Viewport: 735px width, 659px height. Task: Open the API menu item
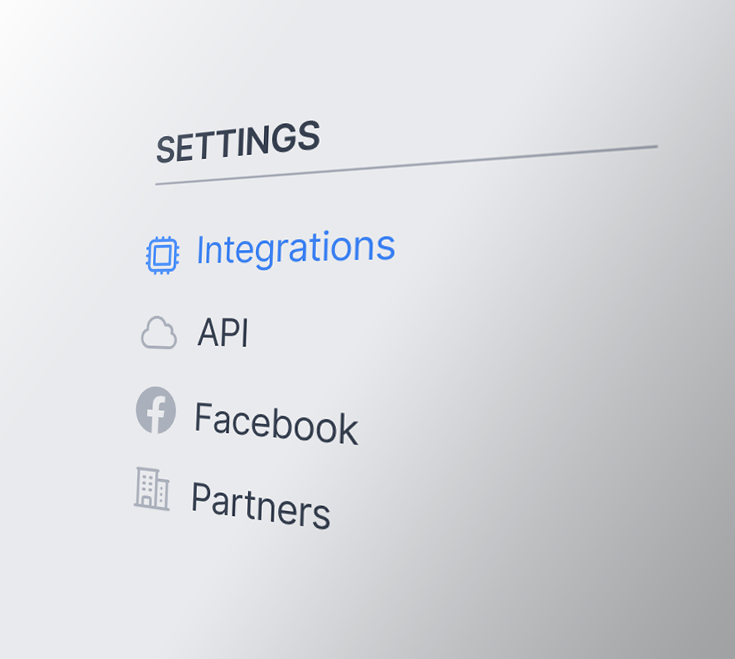tap(222, 333)
